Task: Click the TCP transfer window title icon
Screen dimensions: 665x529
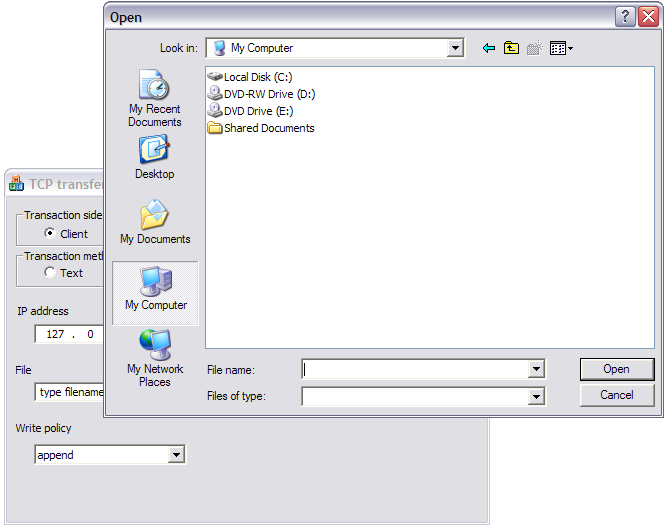Action: (16, 184)
